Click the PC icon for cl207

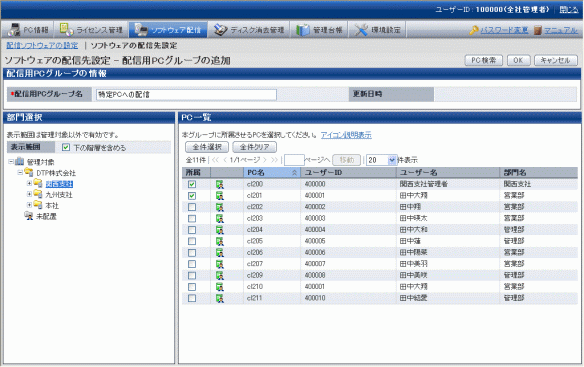(220, 264)
